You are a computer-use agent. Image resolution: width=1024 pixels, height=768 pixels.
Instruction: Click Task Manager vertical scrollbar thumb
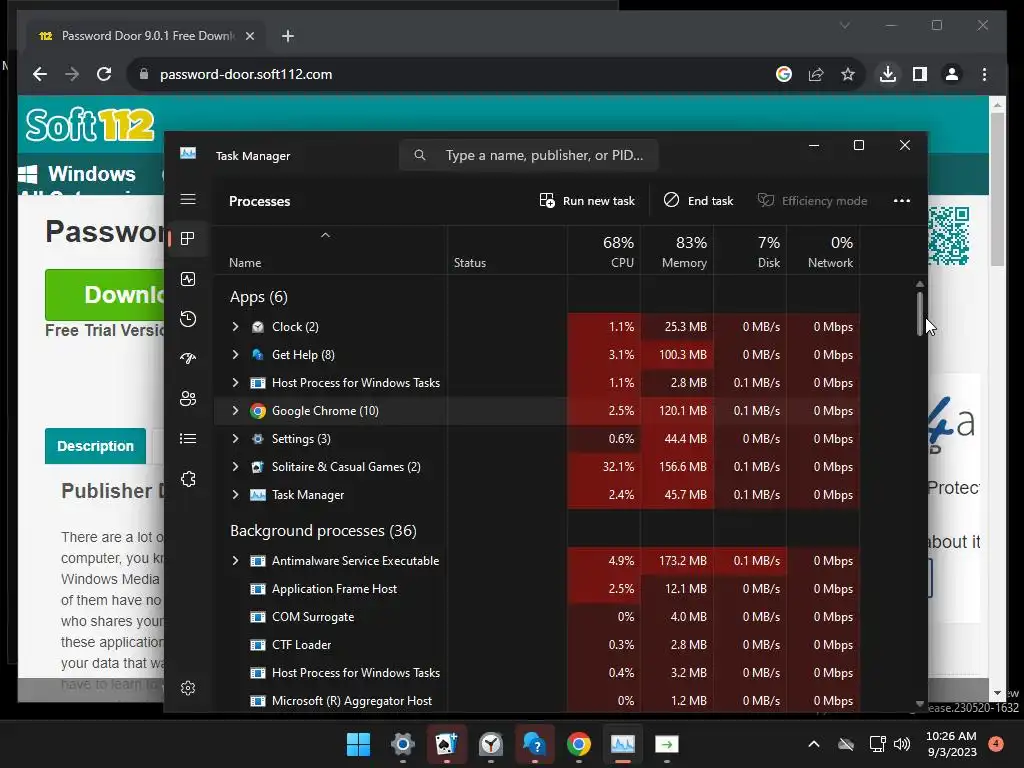(920, 314)
